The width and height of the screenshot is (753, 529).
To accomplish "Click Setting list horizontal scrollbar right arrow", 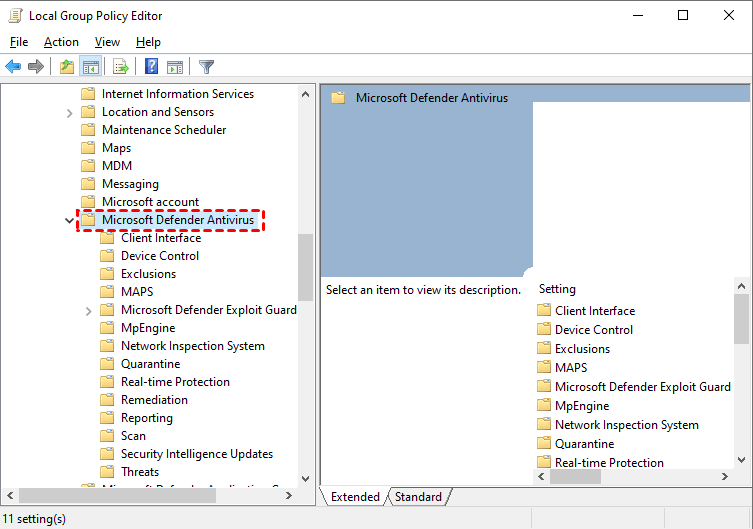I will pos(725,476).
